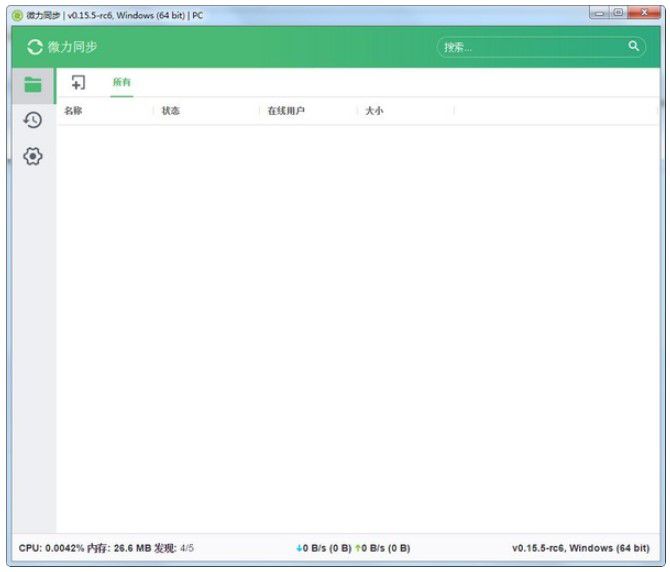The width and height of the screenshot is (670, 572).
Task: Click the 发现: 4/5 status entry
Action: [174, 548]
